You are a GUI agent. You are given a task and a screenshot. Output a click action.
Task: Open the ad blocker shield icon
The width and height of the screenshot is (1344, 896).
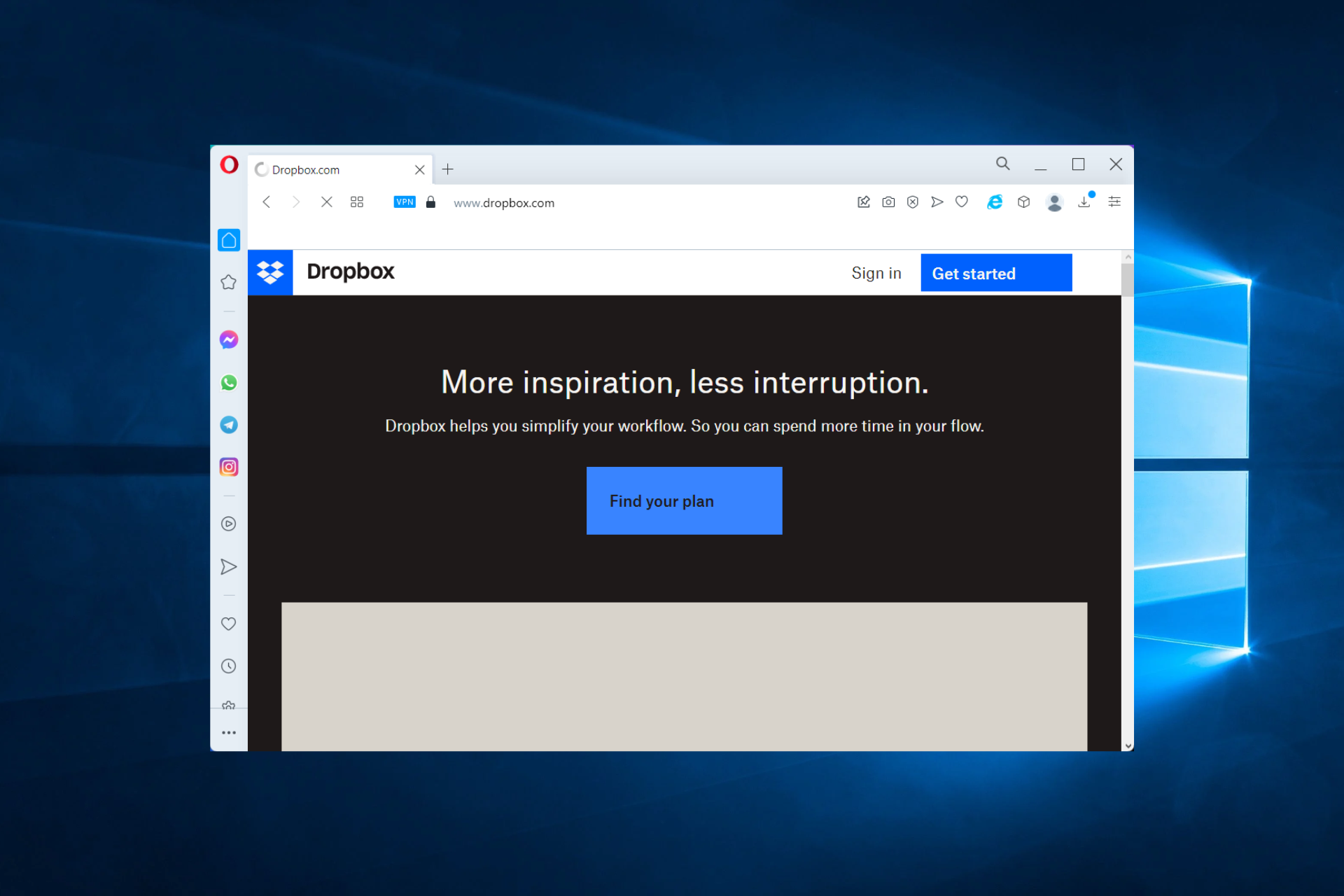[x=913, y=202]
